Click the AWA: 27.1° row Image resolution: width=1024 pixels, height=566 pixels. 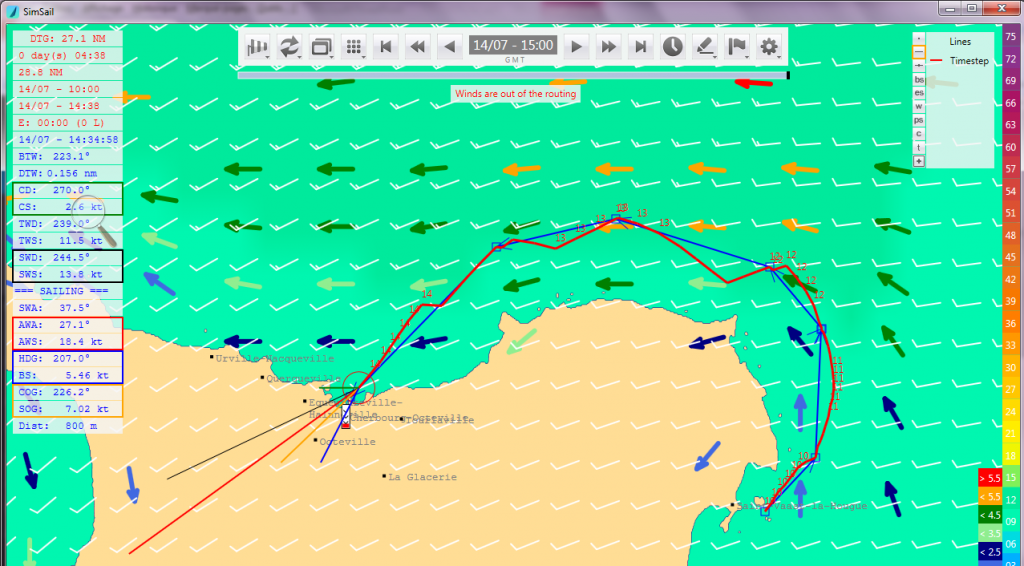pos(68,324)
